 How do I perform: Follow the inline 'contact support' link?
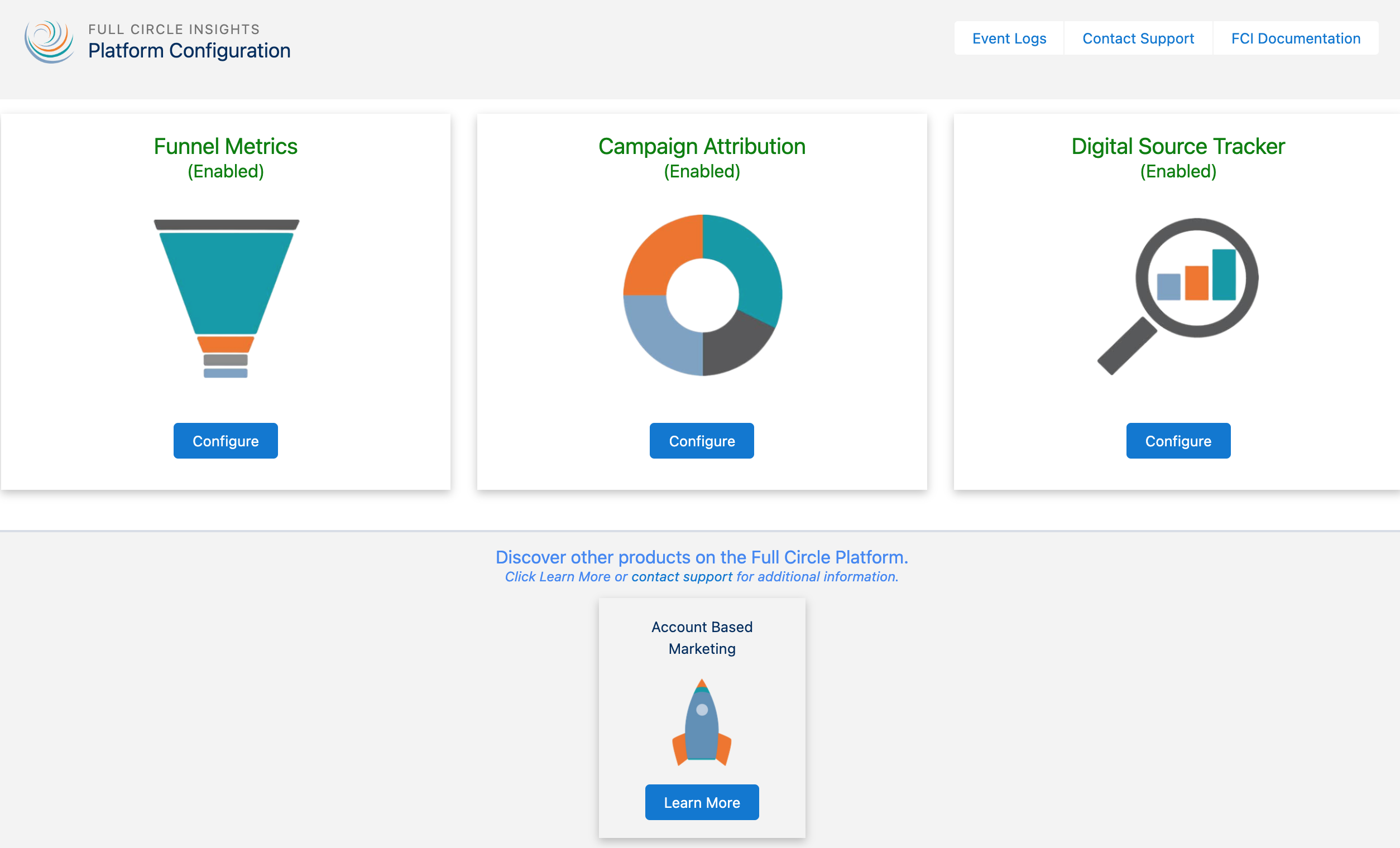click(x=682, y=576)
